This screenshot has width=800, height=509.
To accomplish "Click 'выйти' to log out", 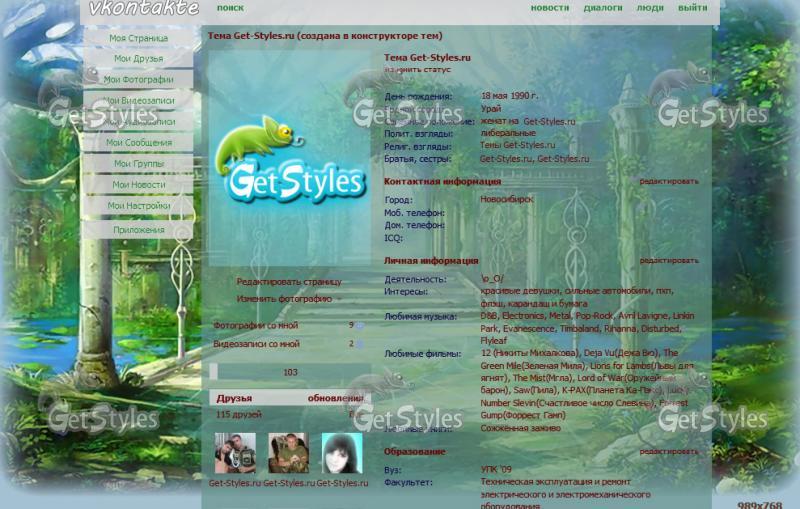I will click(692, 8).
